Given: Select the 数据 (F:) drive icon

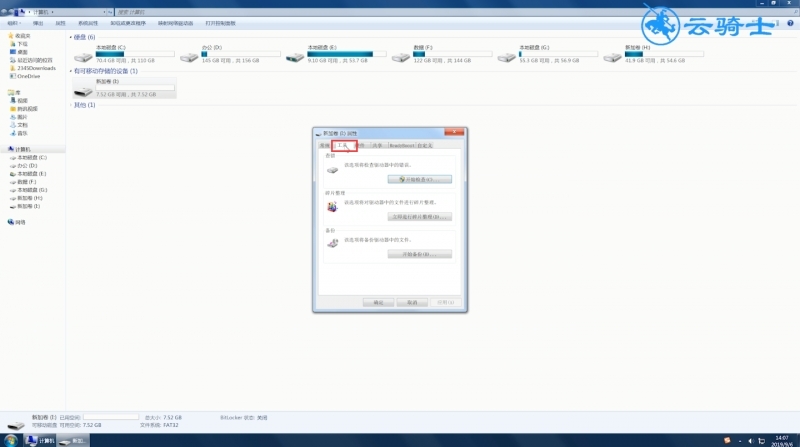Looking at the screenshot, I should tap(401, 57).
